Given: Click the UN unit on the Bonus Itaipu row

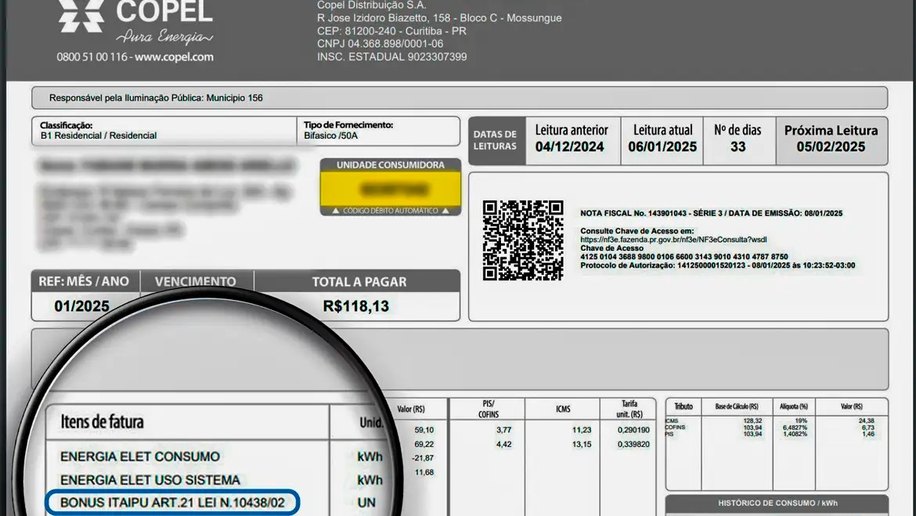Looking at the screenshot, I should (x=367, y=503).
